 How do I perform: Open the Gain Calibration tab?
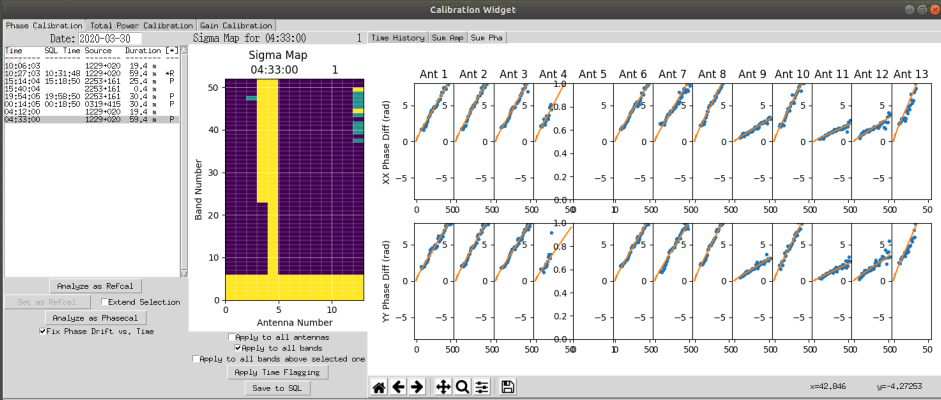[x=236, y=26]
